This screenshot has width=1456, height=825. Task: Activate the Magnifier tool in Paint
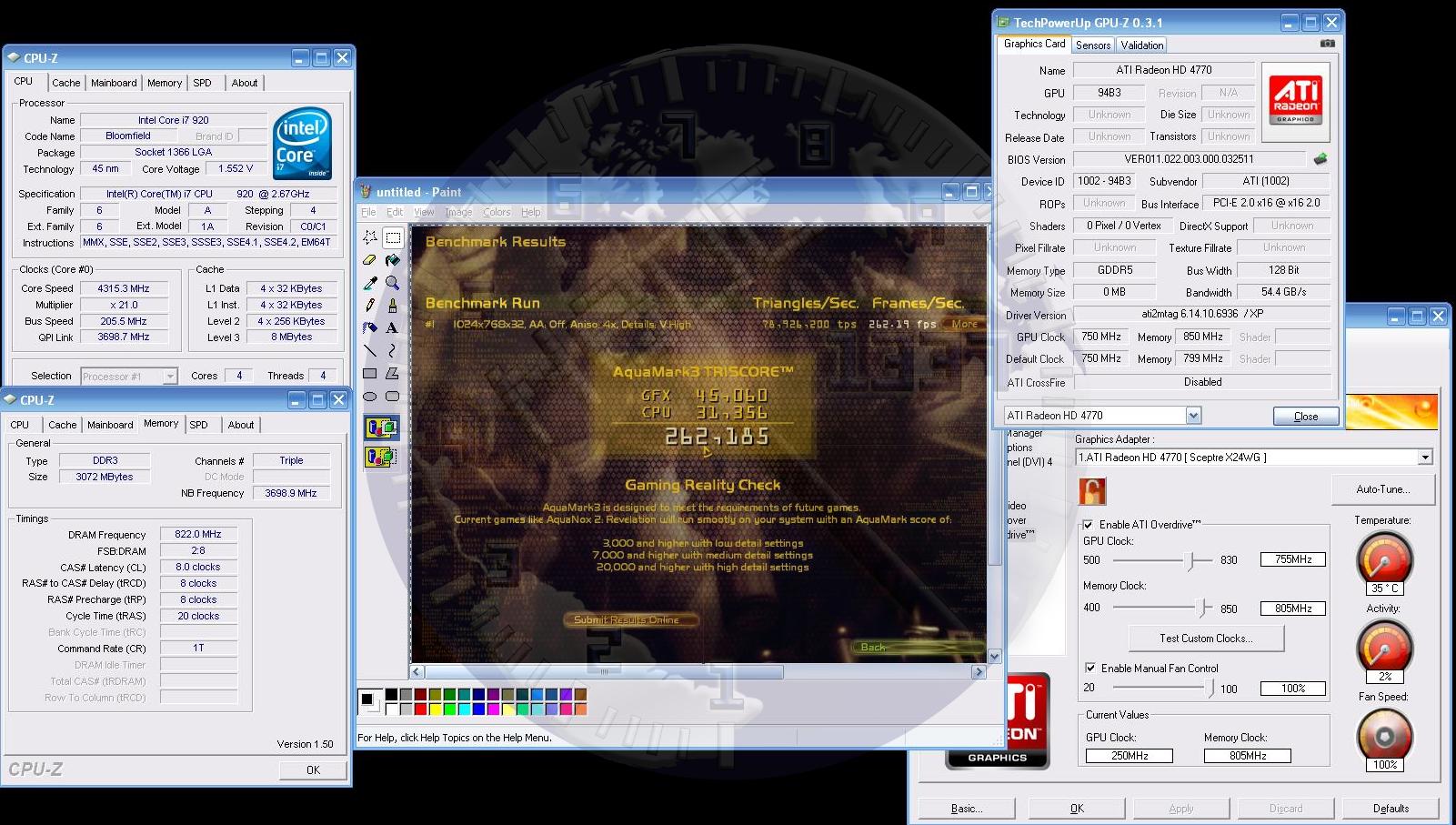pos(392,283)
